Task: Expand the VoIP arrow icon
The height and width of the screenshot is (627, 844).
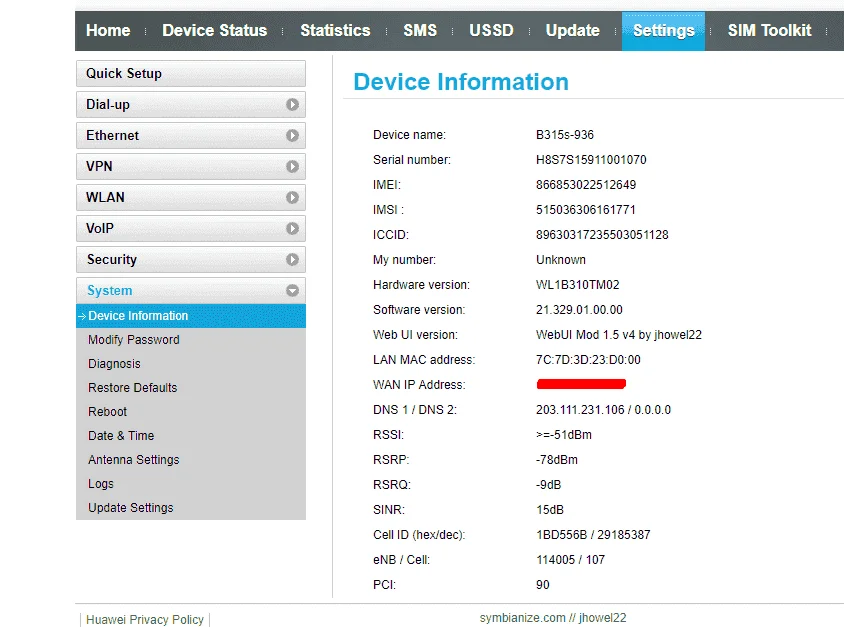Action: pyautogui.click(x=292, y=229)
